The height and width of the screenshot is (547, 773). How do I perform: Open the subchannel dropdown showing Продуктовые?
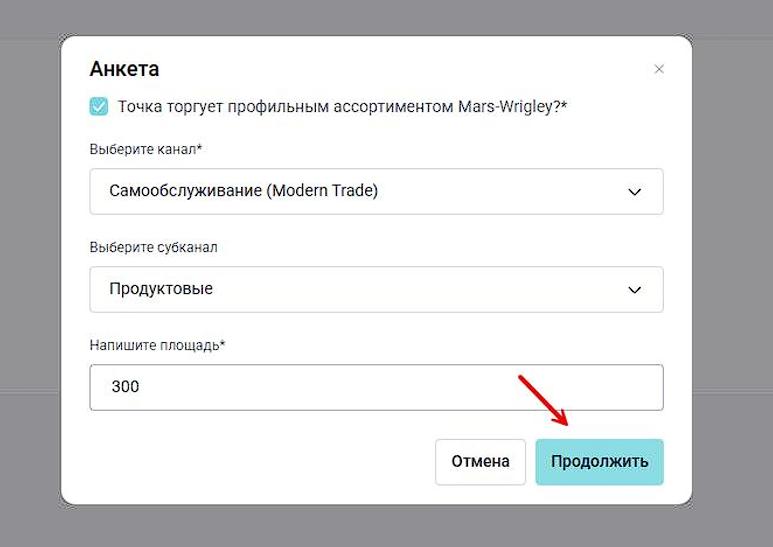(376, 289)
